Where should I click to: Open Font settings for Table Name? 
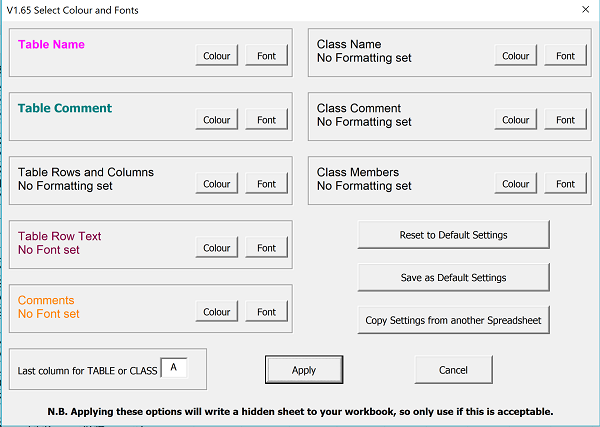pyautogui.click(x=266, y=56)
